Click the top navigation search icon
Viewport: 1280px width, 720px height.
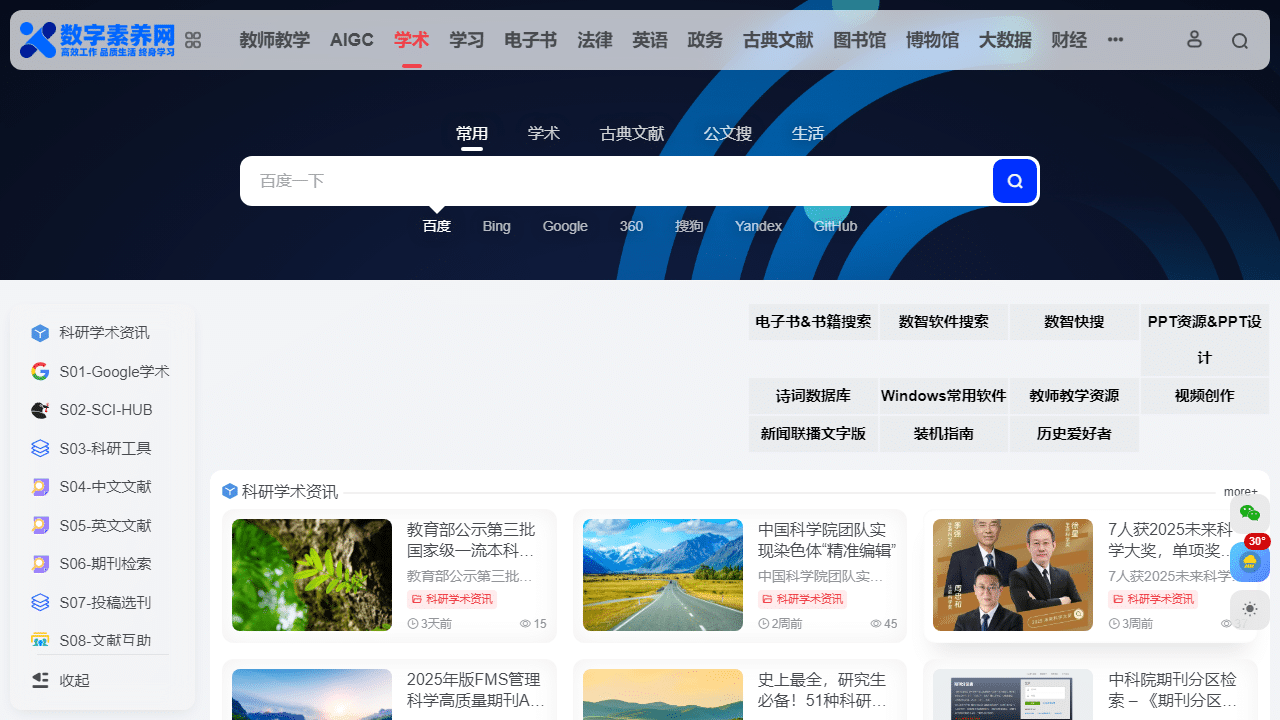(x=1240, y=41)
